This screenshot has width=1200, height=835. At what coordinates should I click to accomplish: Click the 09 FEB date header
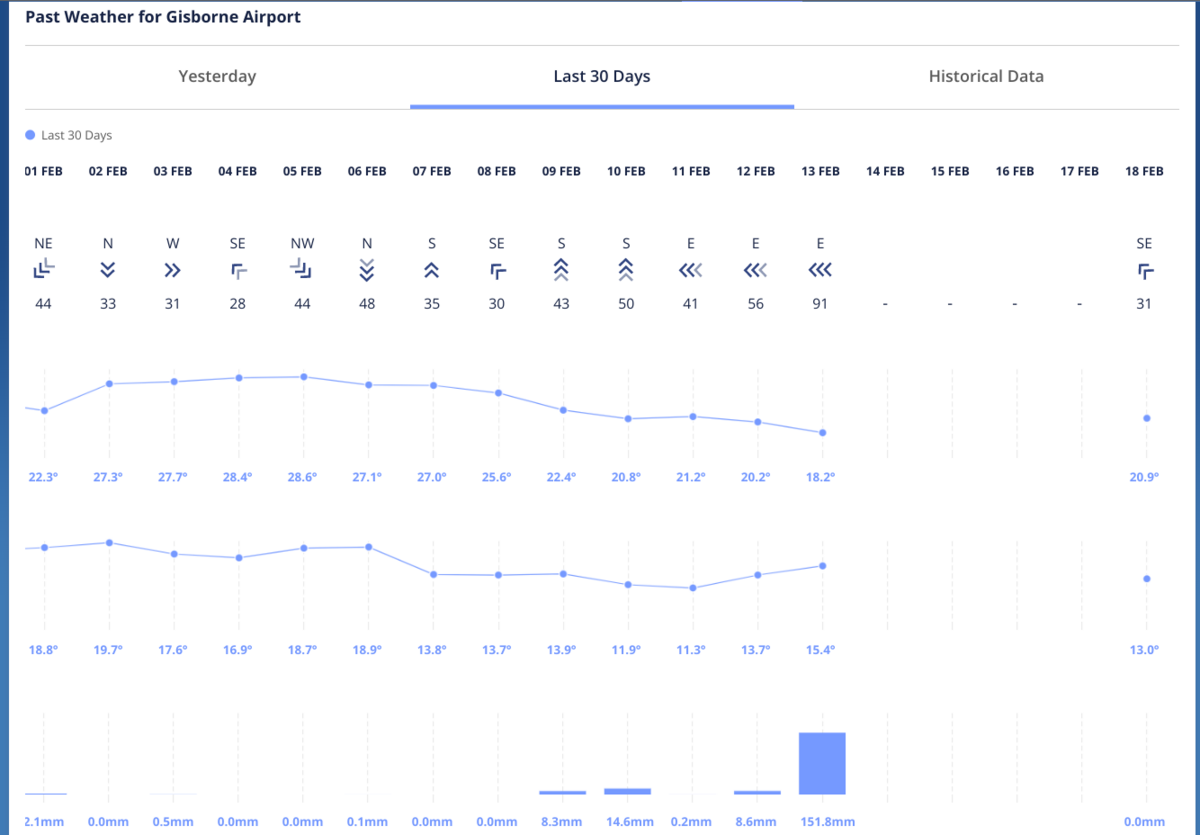click(561, 172)
